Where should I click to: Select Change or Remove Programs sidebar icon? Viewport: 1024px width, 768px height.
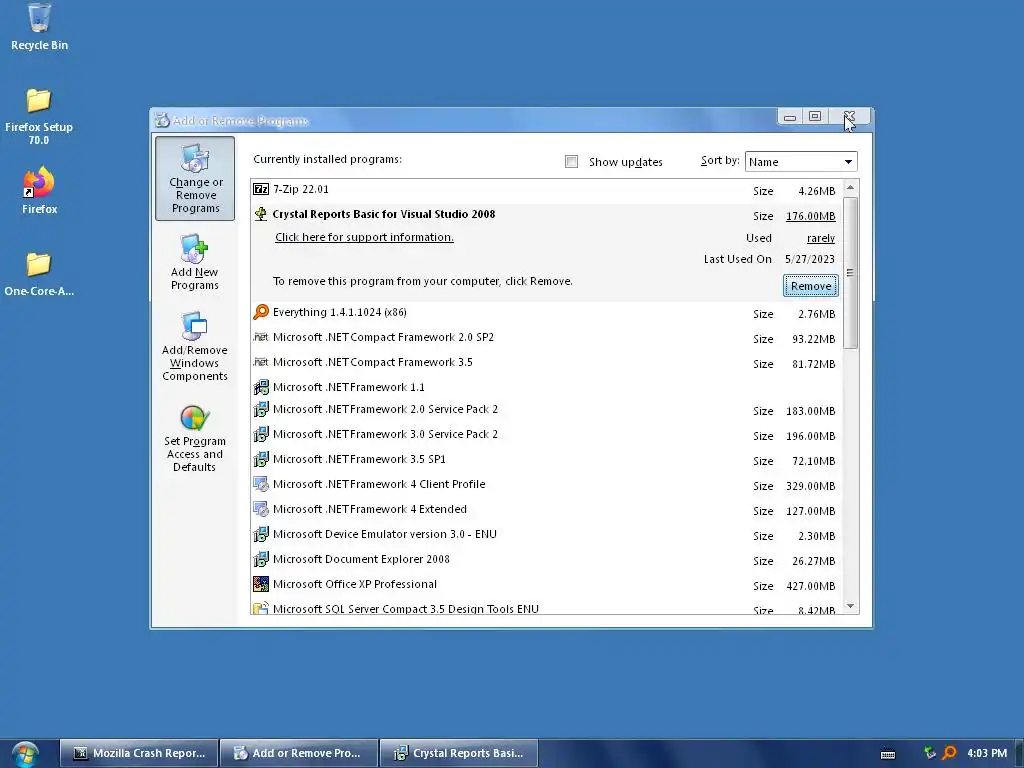pos(195,178)
